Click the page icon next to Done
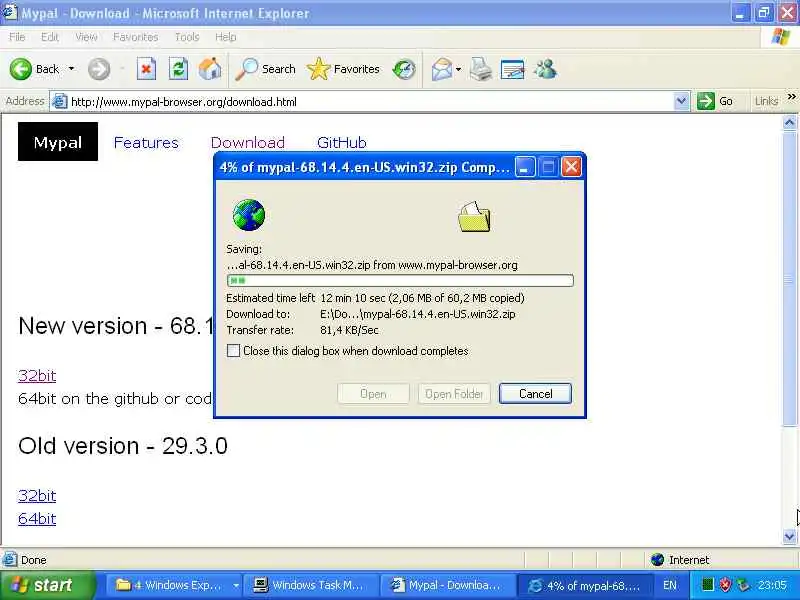 [x=10, y=560]
